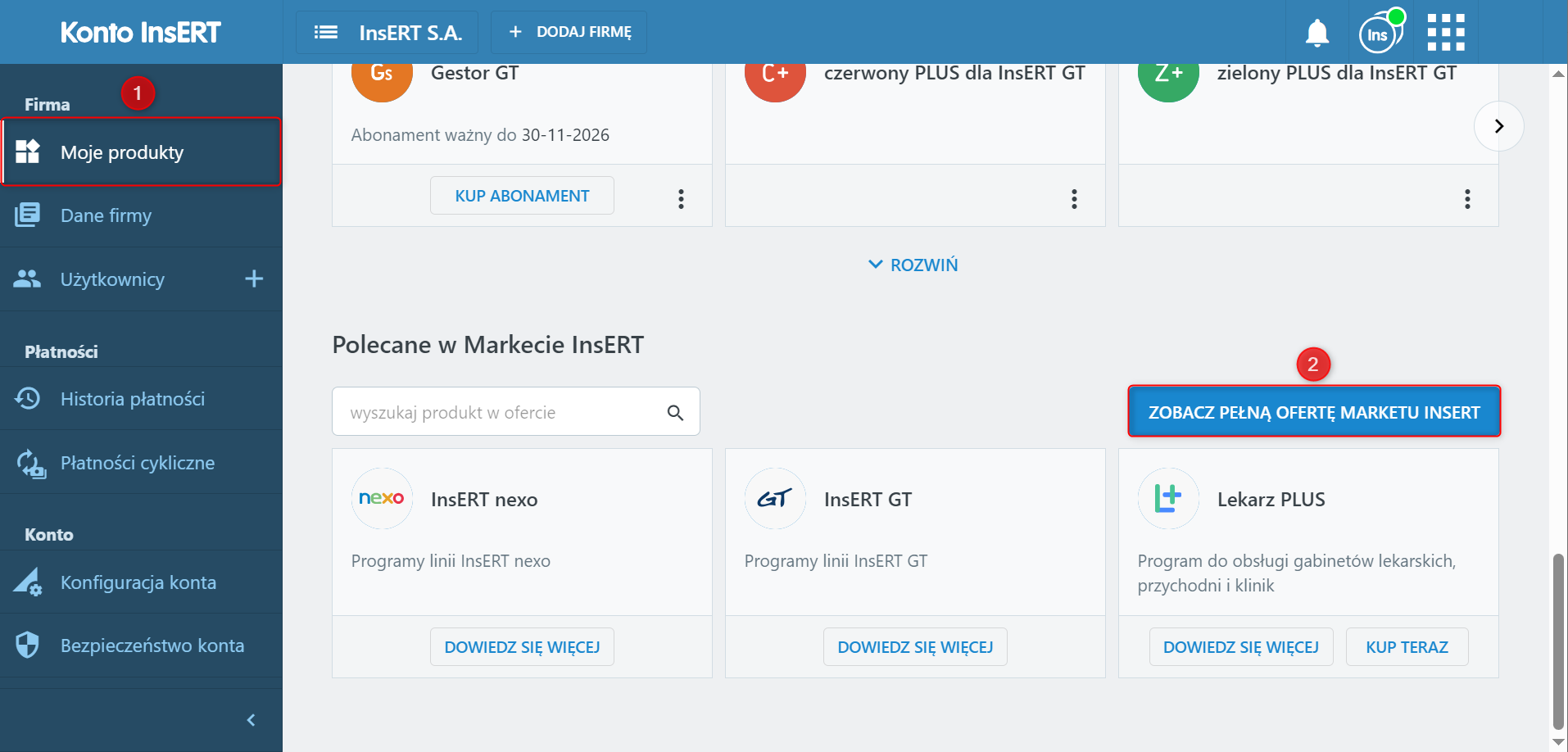Open zielony PLUS three-dot options menu

click(1467, 198)
